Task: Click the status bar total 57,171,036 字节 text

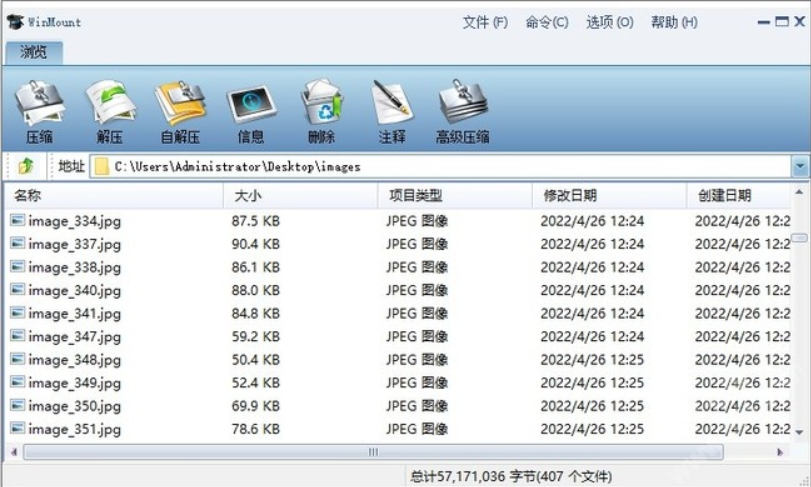Action: (x=511, y=476)
